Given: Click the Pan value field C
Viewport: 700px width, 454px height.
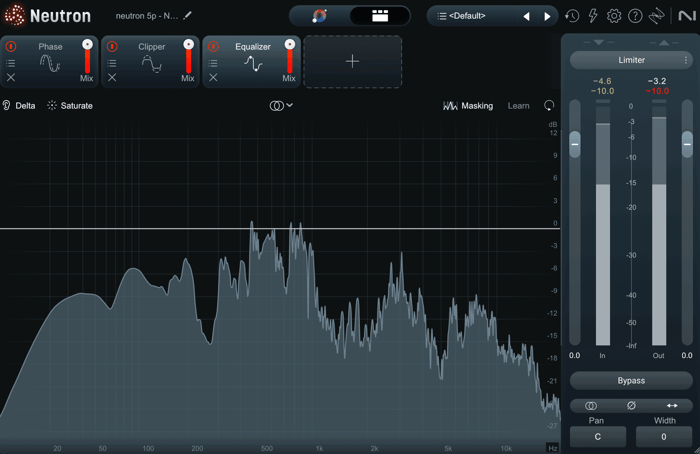Looking at the screenshot, I should [598, 437].
